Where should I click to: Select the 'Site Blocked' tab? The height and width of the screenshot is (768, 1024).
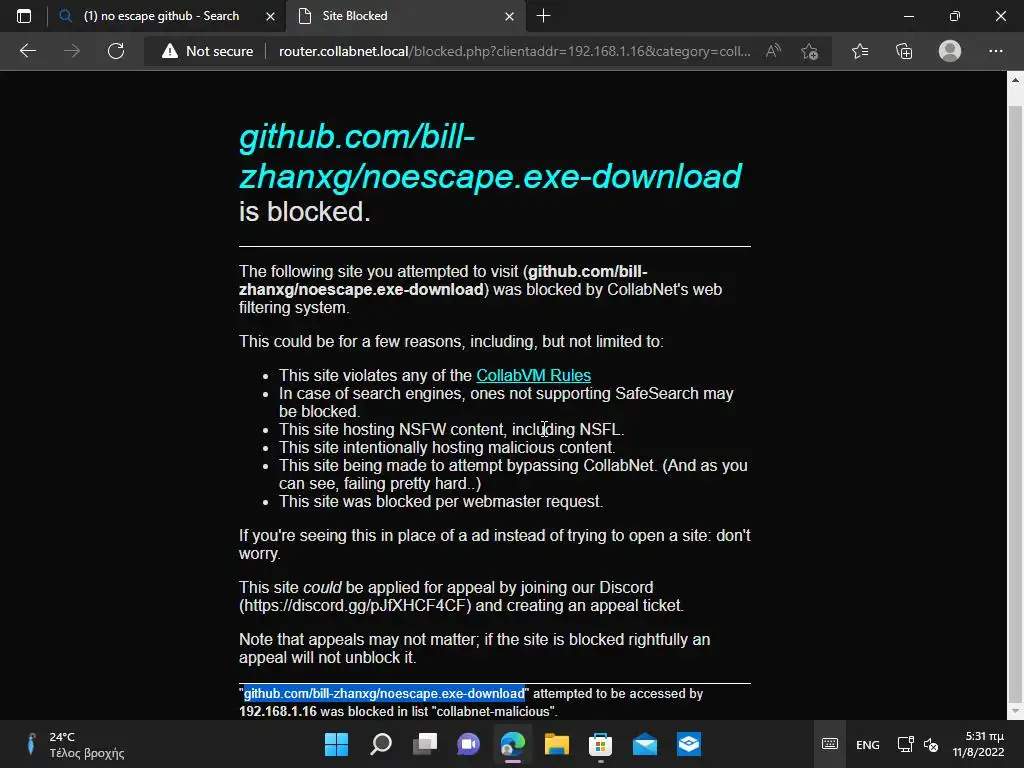coord(405,16)
